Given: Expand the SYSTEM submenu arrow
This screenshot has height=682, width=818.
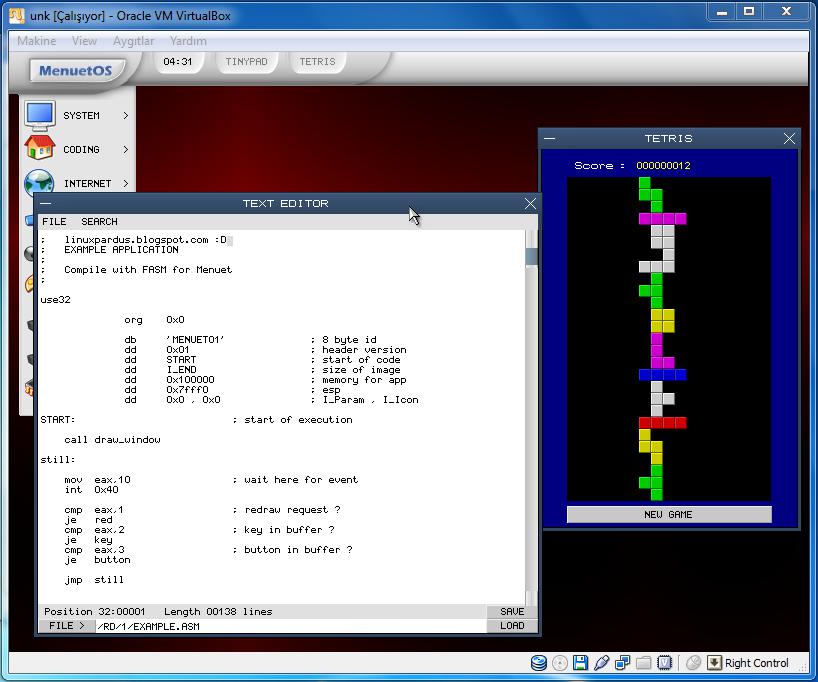Looking at the screenshot, I should [x=126, y=115].
